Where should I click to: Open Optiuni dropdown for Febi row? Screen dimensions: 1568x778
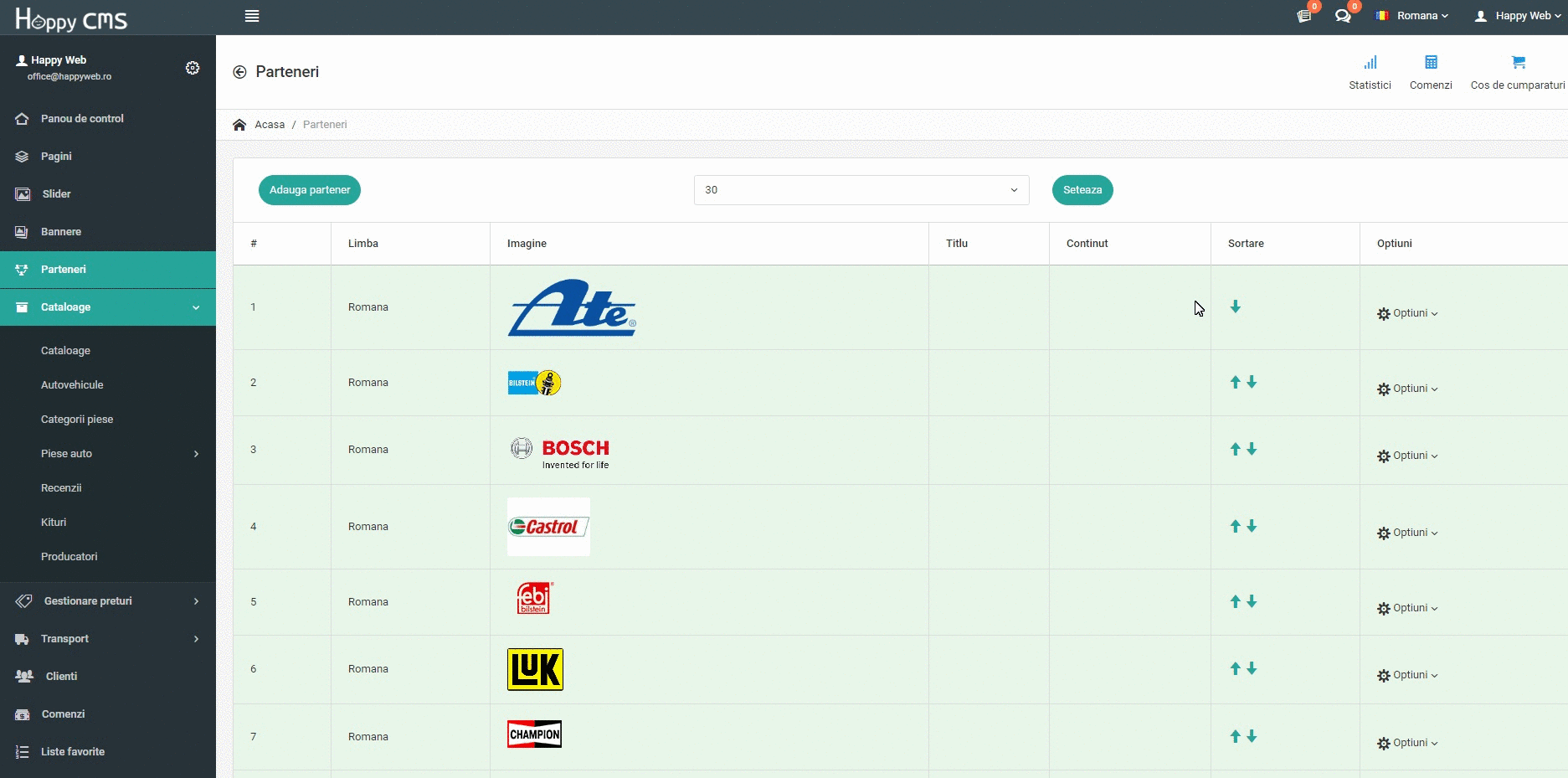[x=1407, y=608]
